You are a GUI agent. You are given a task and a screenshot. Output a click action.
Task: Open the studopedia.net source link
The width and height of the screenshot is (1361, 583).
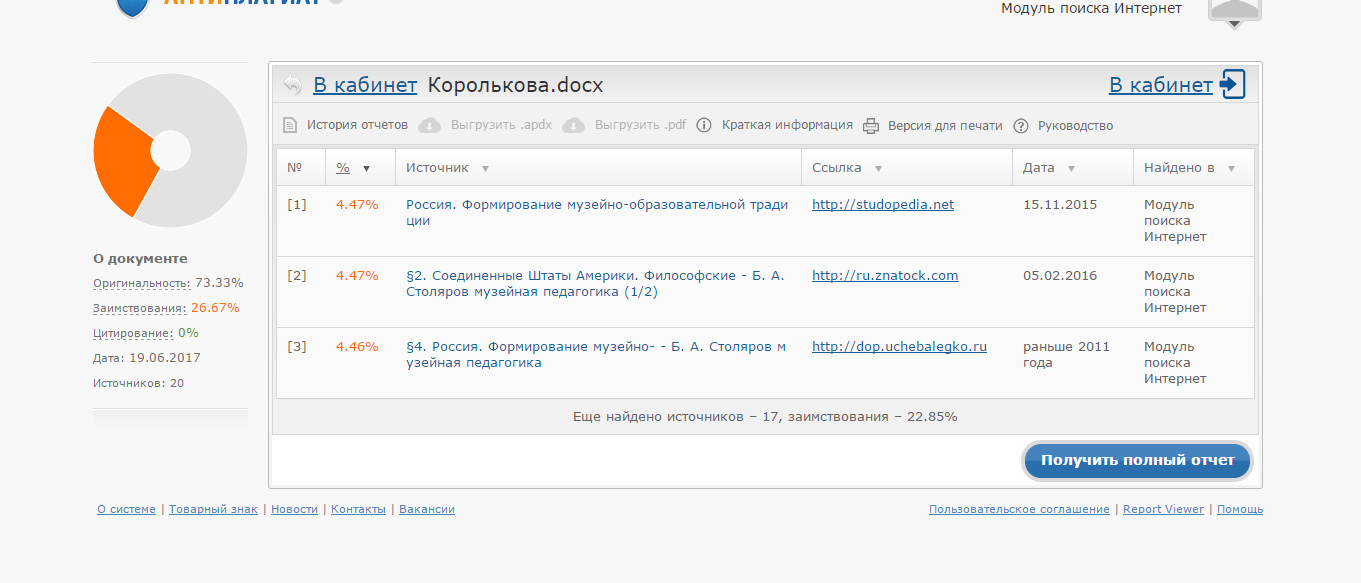click(x=882, y=205)
